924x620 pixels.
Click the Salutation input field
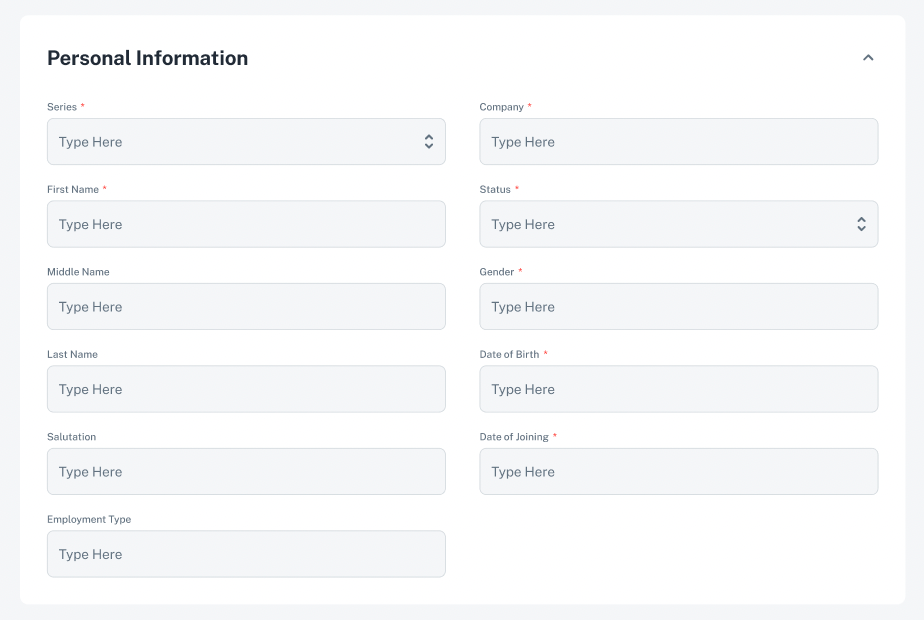(246, 472)
